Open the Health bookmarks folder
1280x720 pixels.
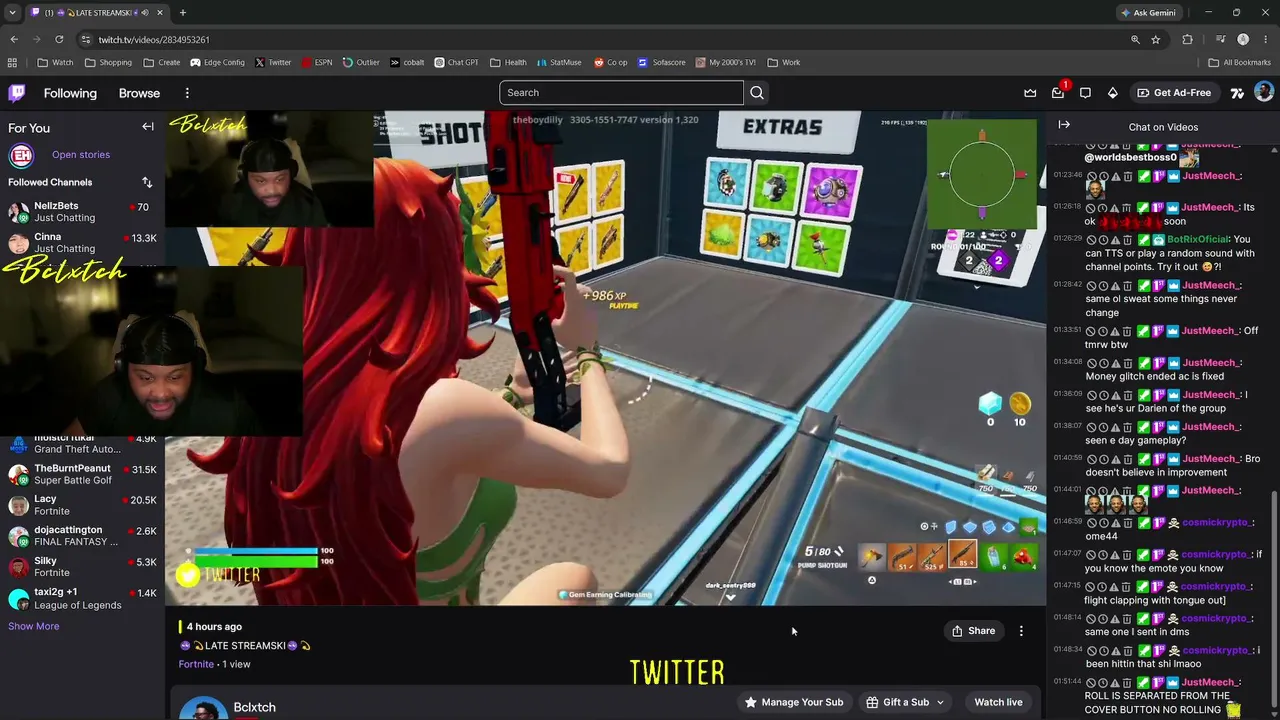[508, 62]
